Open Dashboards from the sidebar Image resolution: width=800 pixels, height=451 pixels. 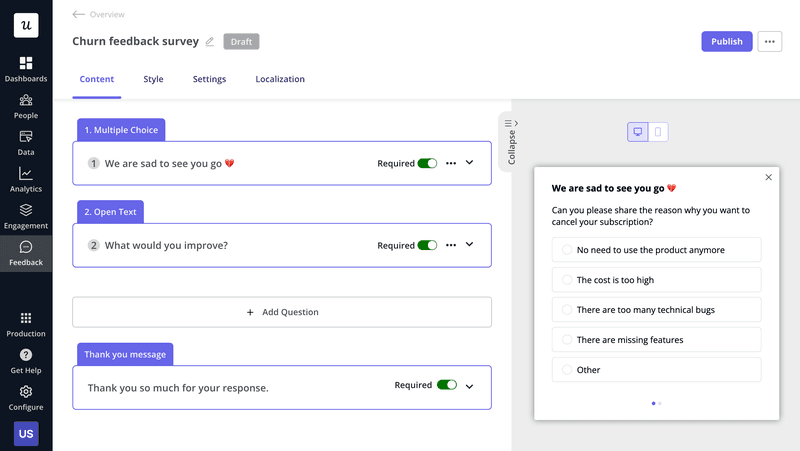26,69
